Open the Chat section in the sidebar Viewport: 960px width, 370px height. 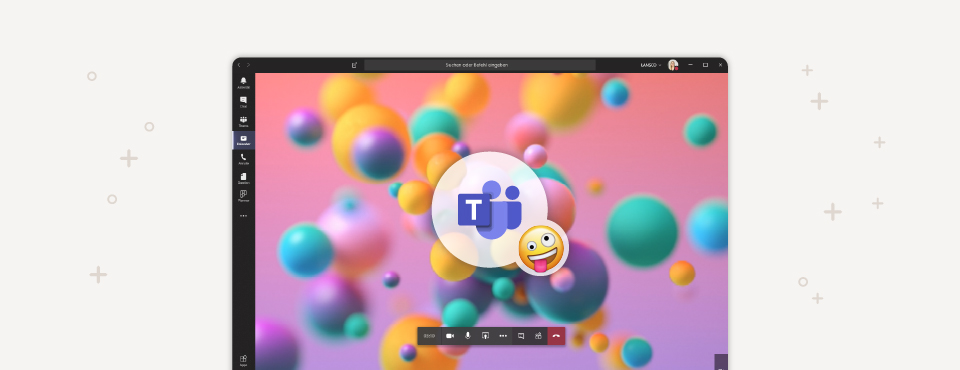244,102
